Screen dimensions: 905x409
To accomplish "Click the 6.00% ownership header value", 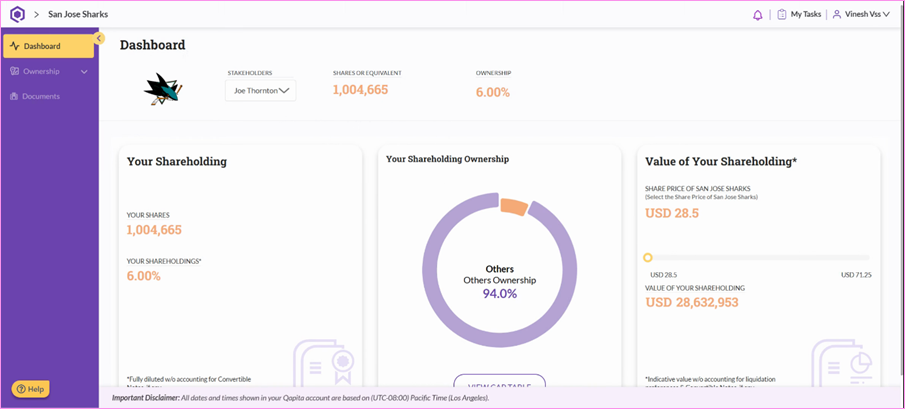I will click(492, 92).
